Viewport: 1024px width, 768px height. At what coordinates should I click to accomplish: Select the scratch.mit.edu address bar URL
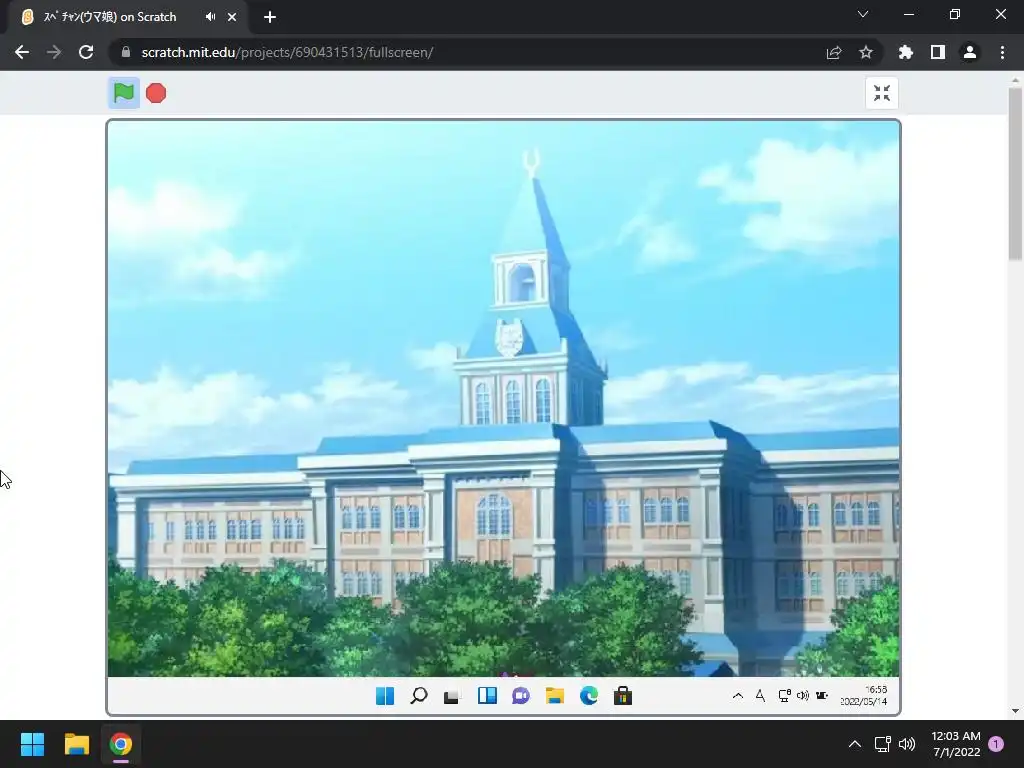pyautogui.click(x=287, y=52)
